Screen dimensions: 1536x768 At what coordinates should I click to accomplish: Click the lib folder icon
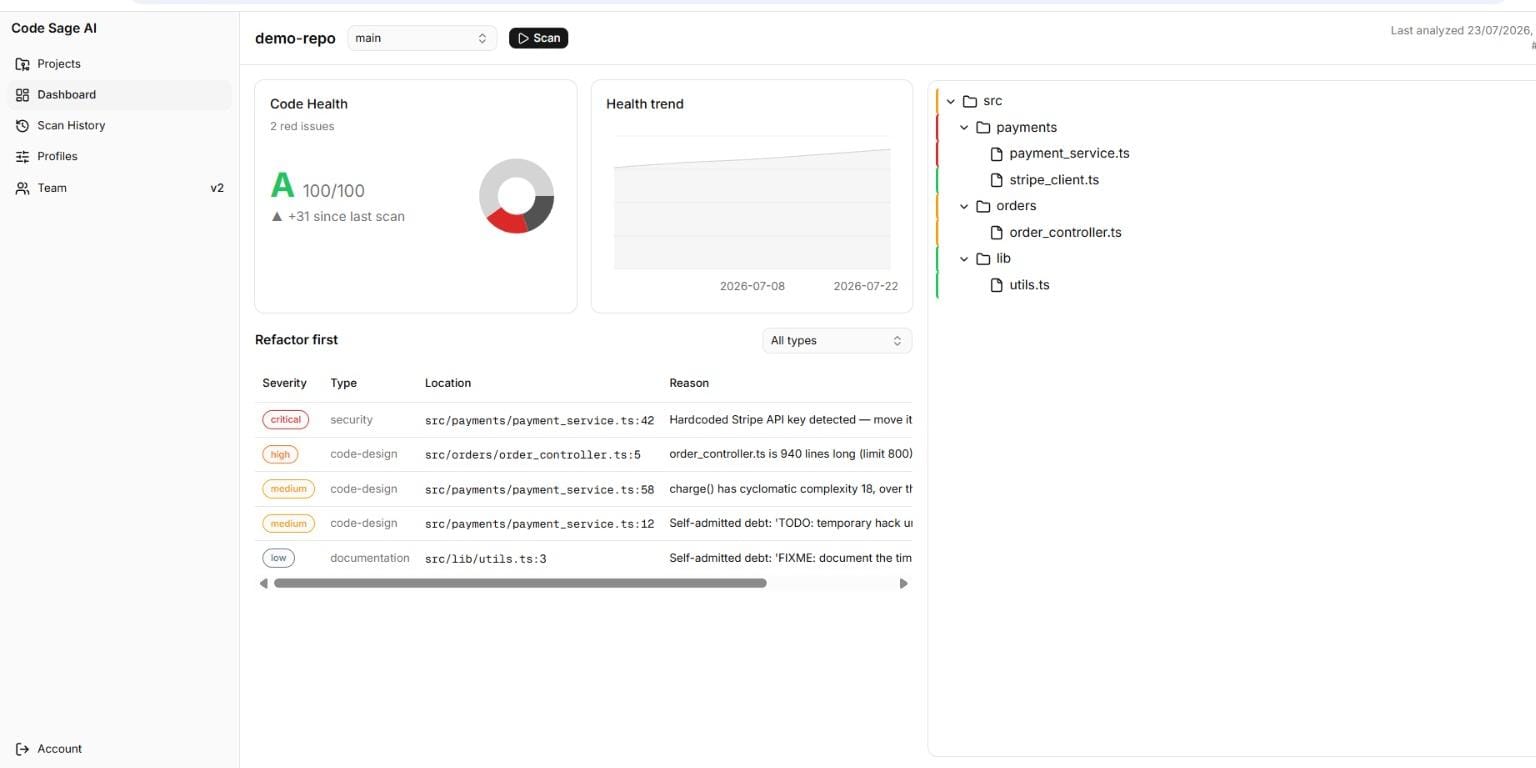coord(983,258)
